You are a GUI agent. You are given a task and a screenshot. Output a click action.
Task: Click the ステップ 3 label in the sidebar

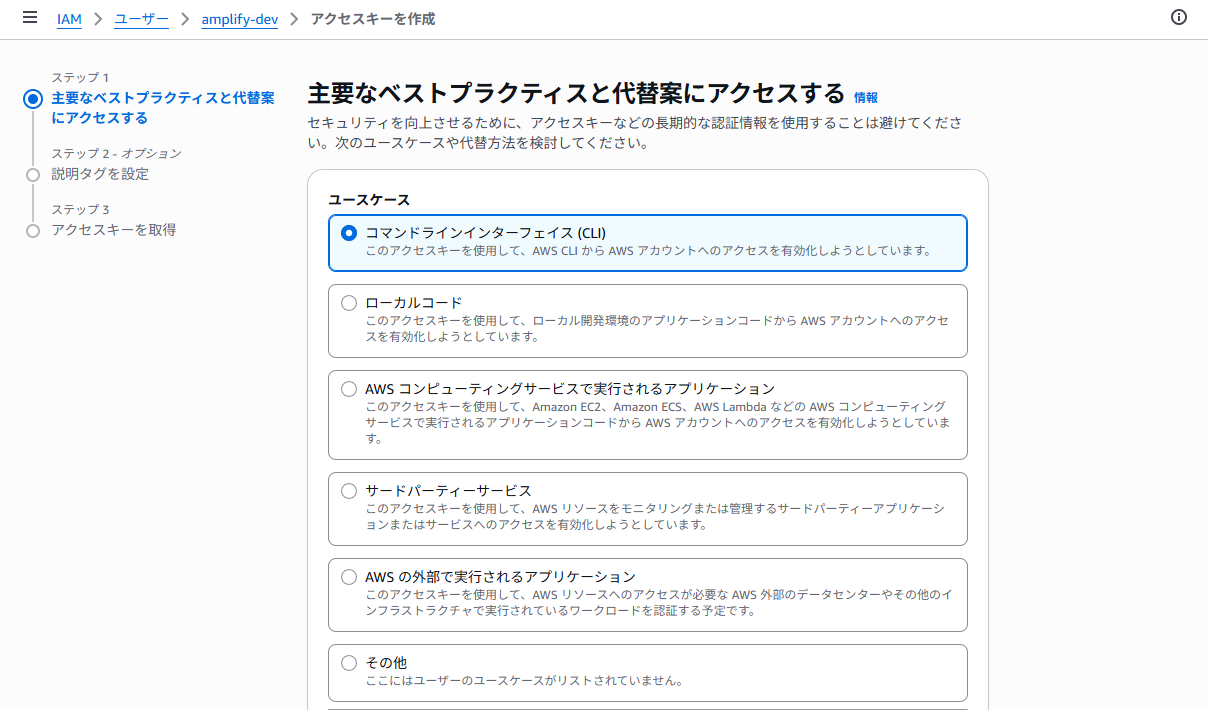pos(81,209)
